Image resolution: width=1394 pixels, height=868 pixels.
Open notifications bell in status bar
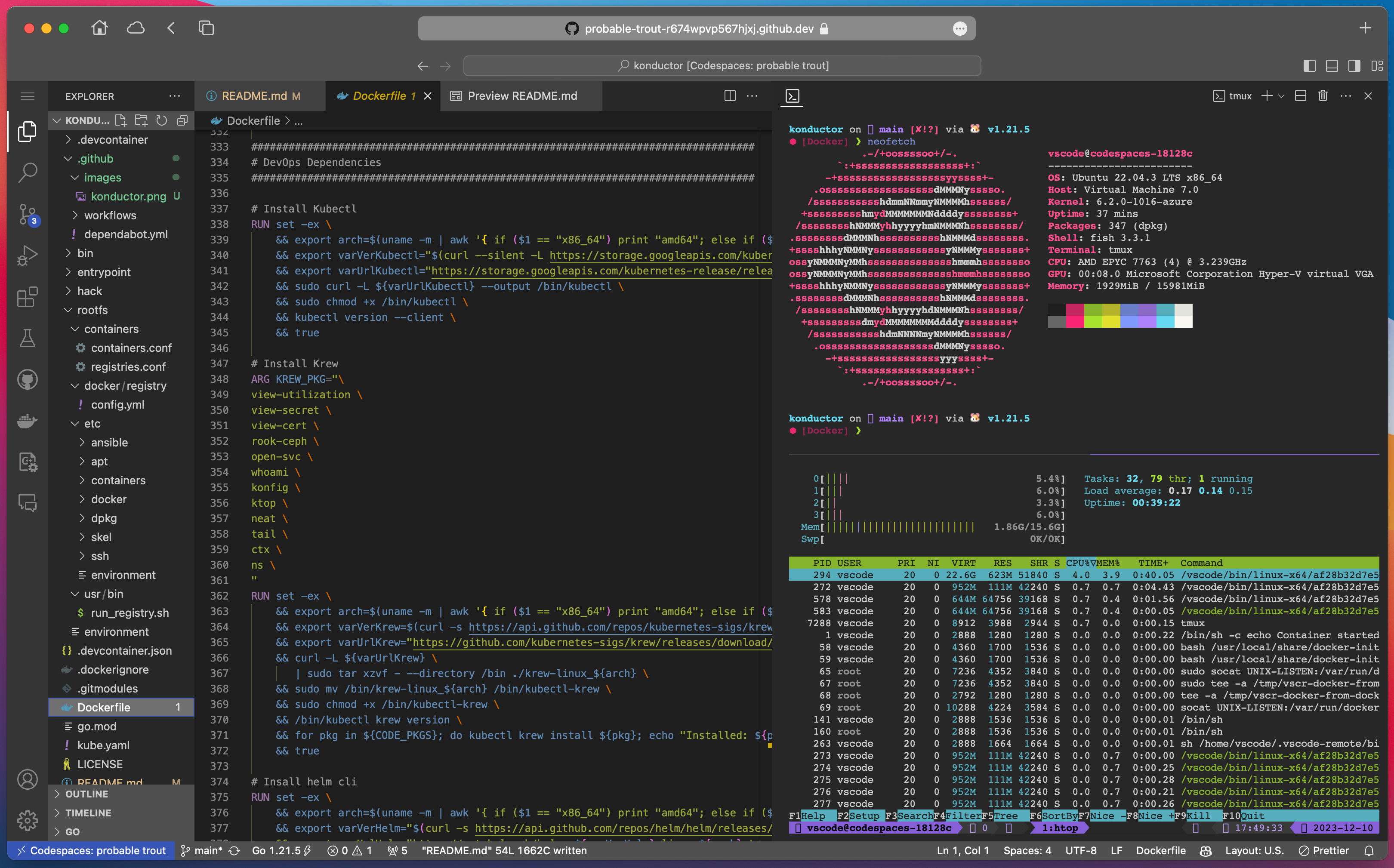tap(1369, 851)
